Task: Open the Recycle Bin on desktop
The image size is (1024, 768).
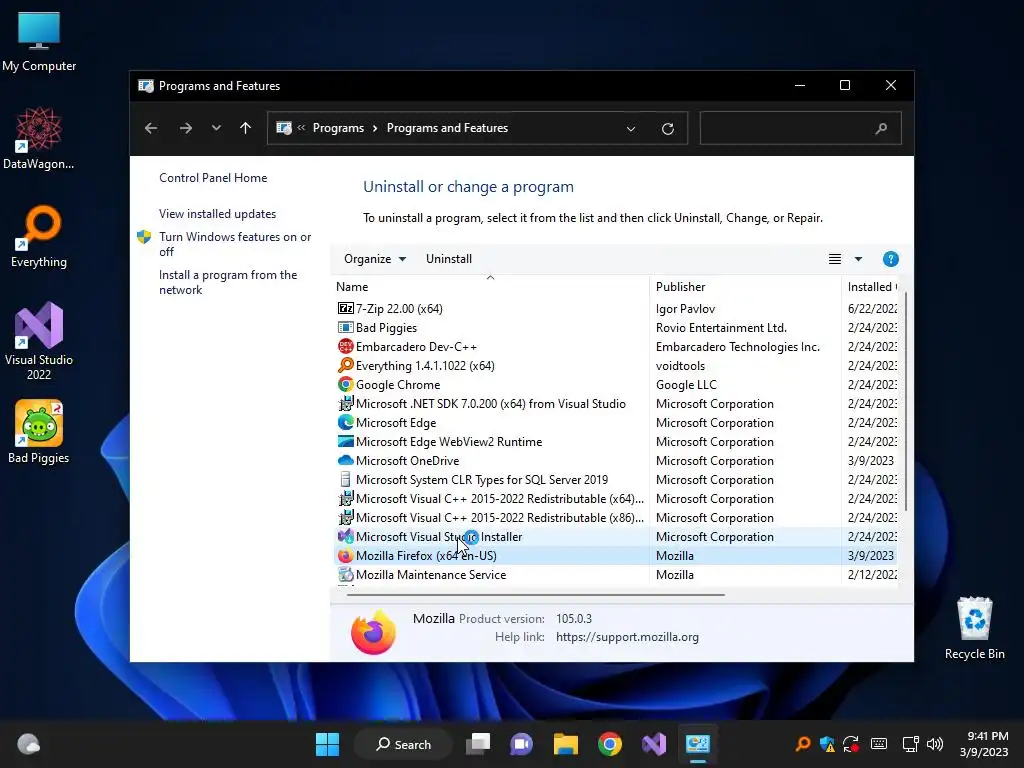Action: coord(974,628)
